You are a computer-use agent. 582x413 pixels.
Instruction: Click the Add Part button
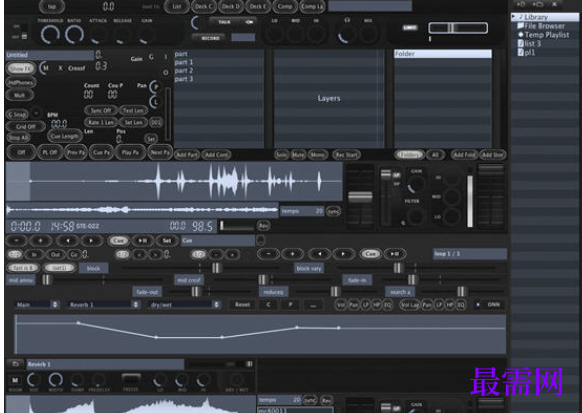[x=187, y=155]
